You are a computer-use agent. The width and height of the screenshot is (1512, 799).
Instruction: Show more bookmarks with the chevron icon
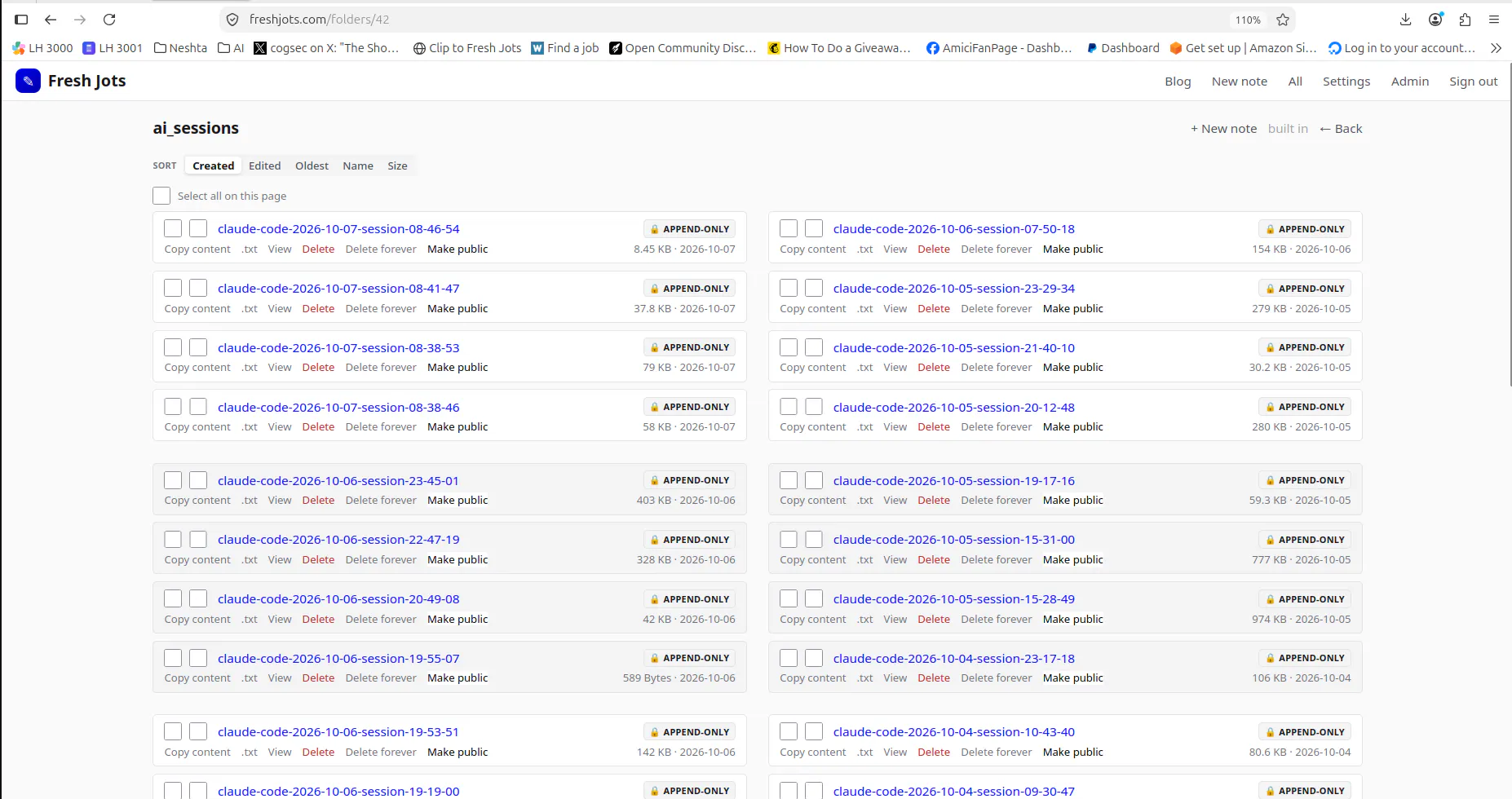coord(1496,48)
